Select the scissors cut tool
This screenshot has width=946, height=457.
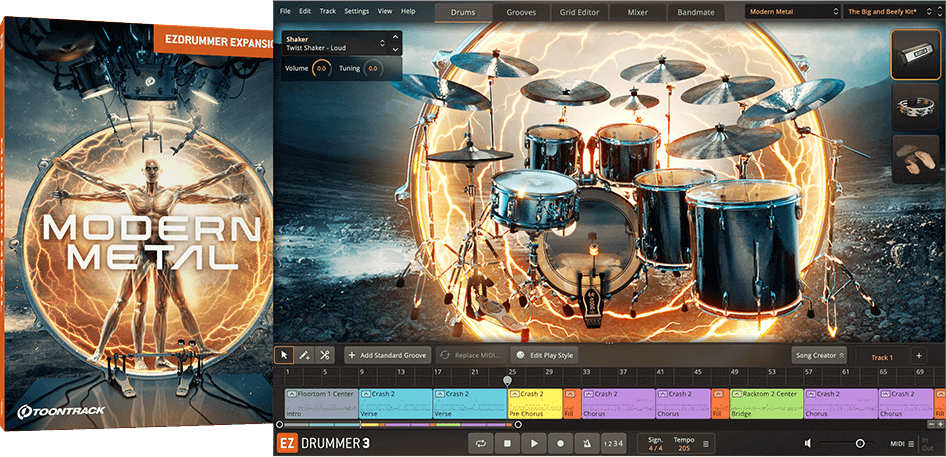(x=325, y=356)
